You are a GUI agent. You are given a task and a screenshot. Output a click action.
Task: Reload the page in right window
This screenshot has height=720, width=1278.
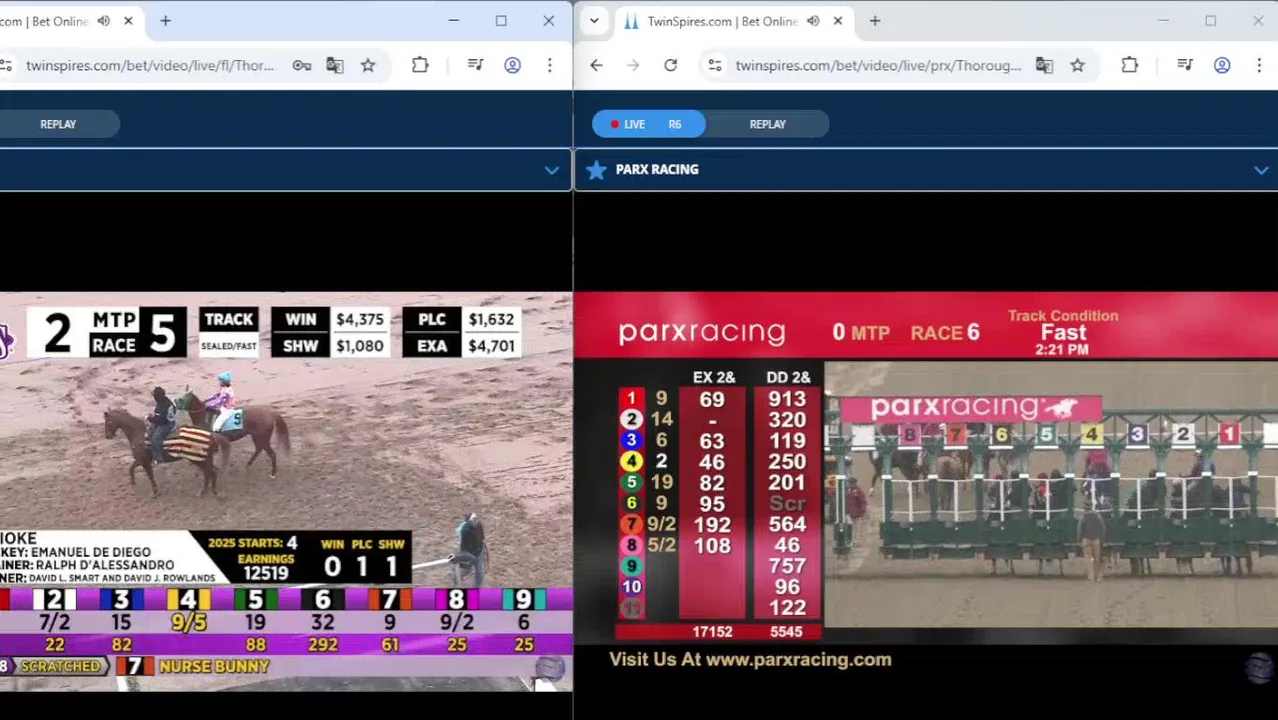(x=670, y=65)
